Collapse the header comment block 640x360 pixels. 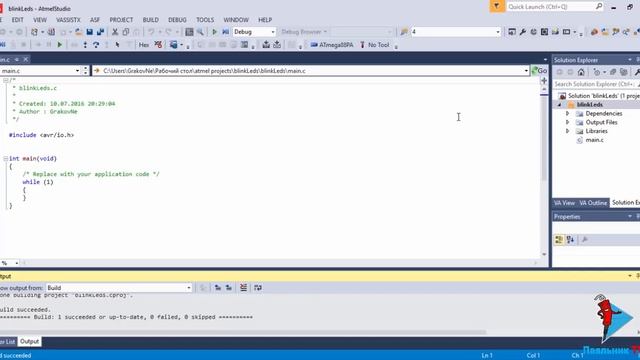6,80
